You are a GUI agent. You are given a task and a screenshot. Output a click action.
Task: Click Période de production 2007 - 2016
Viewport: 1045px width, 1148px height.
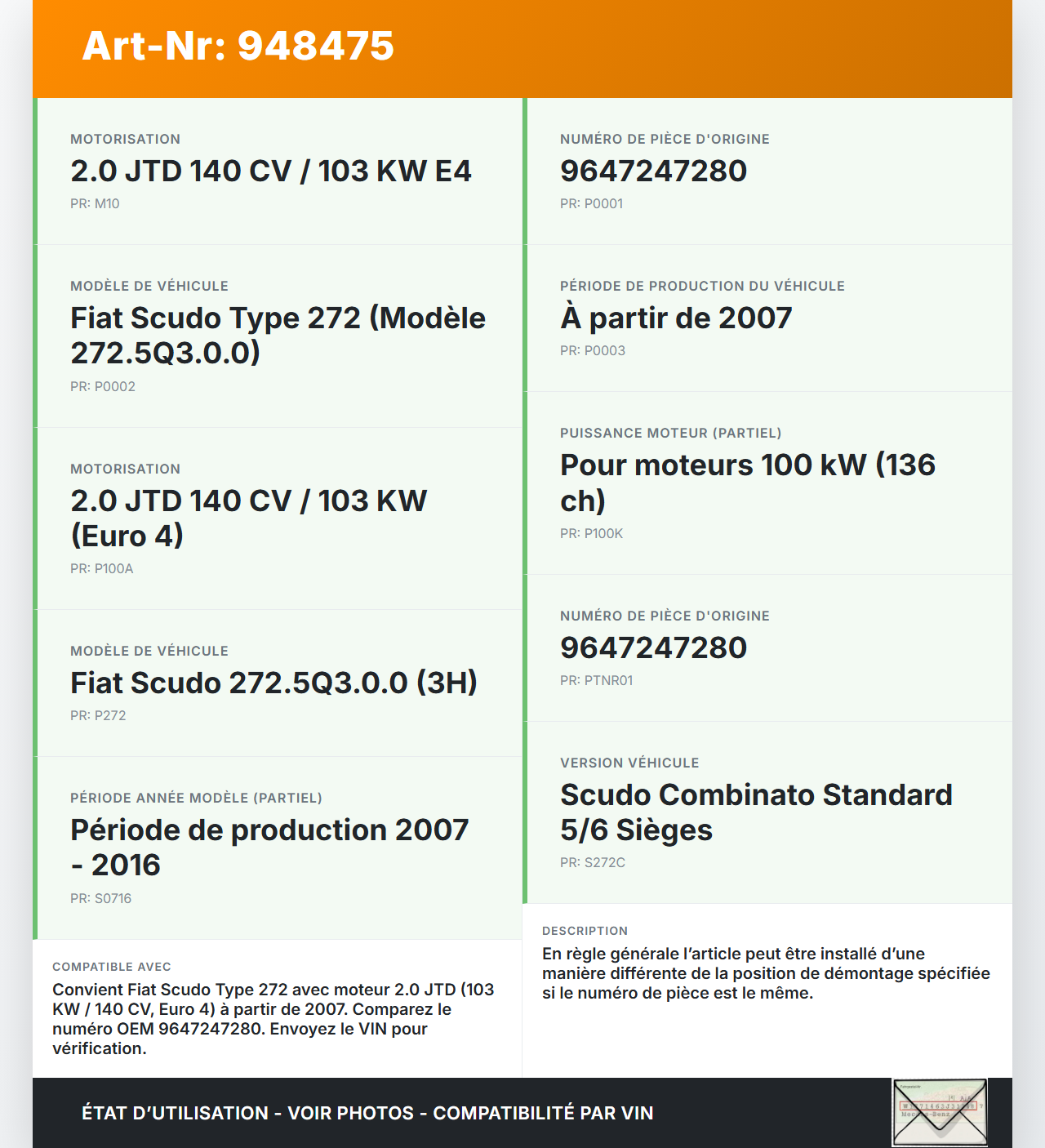tap(269, 847)
